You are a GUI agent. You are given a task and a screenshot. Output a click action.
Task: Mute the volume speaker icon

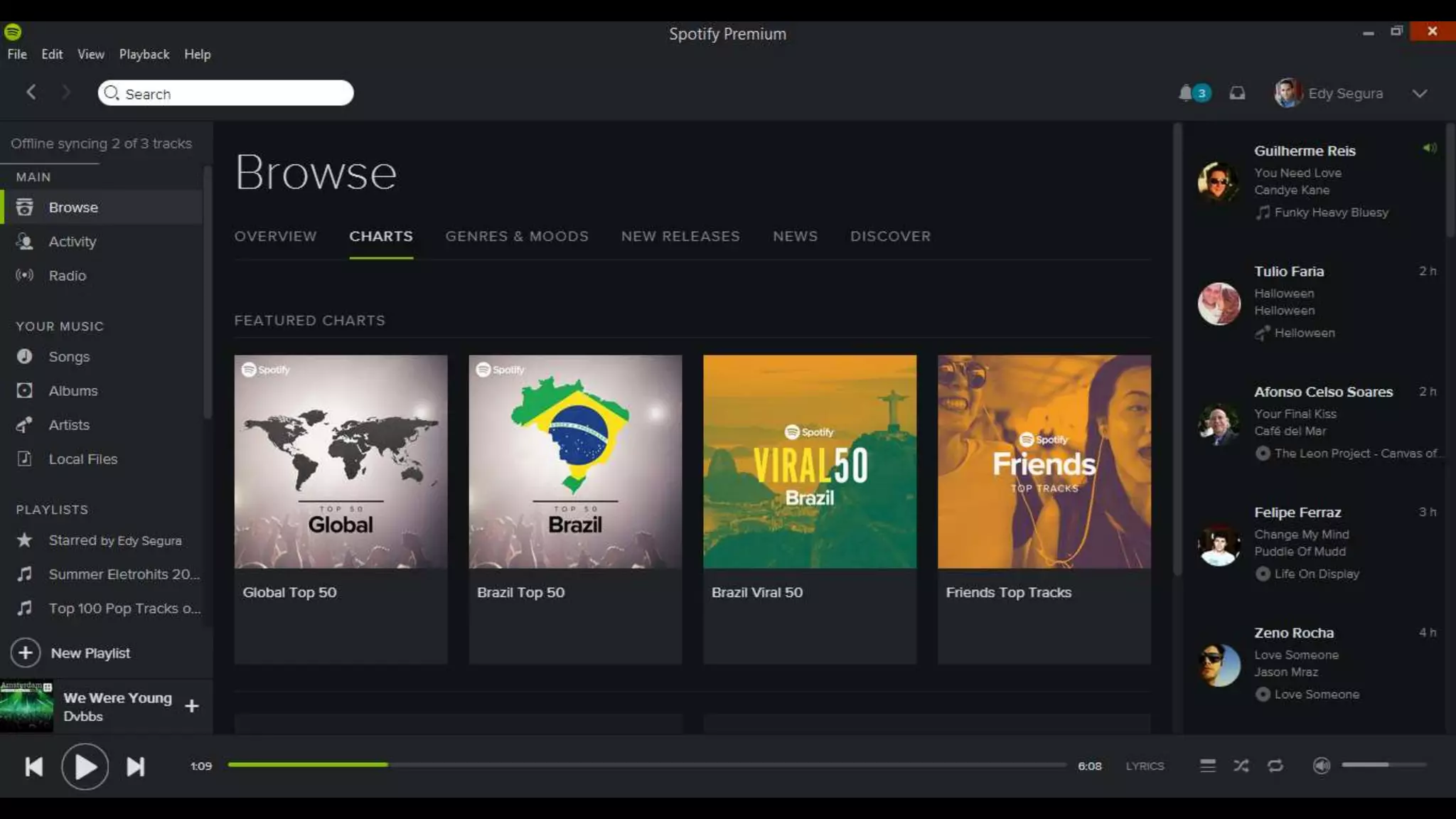coord(1321,766)
